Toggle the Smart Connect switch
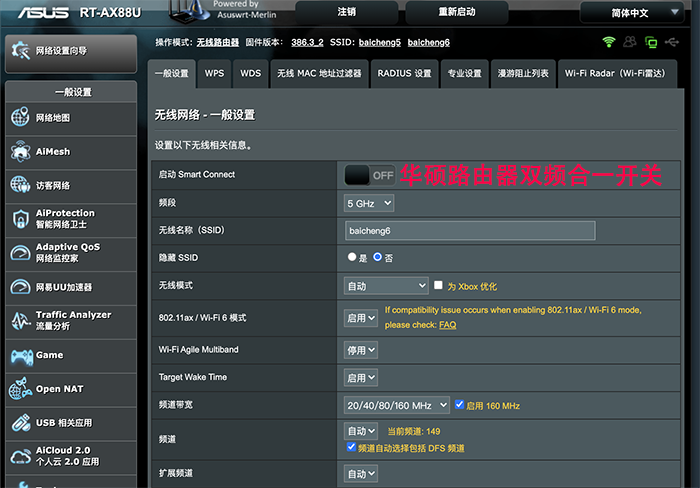The height and width of the screenshot is (488, 700). pyautogui.click(x=370, y=175)
